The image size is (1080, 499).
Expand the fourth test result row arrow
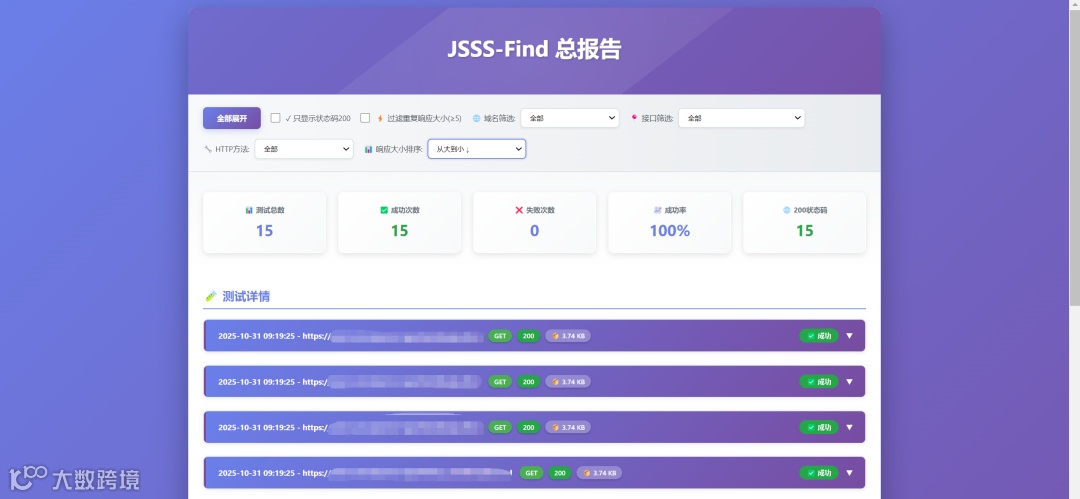pos(849,473)
